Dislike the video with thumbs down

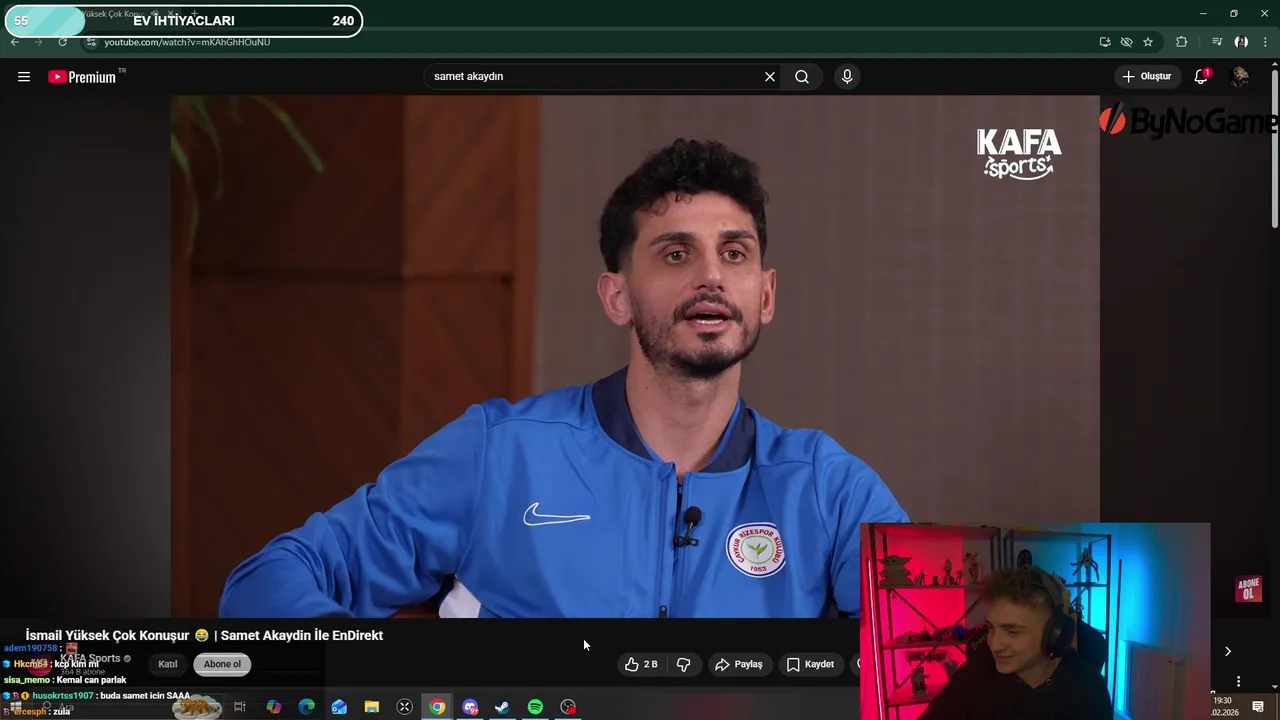tap(683, 664)
